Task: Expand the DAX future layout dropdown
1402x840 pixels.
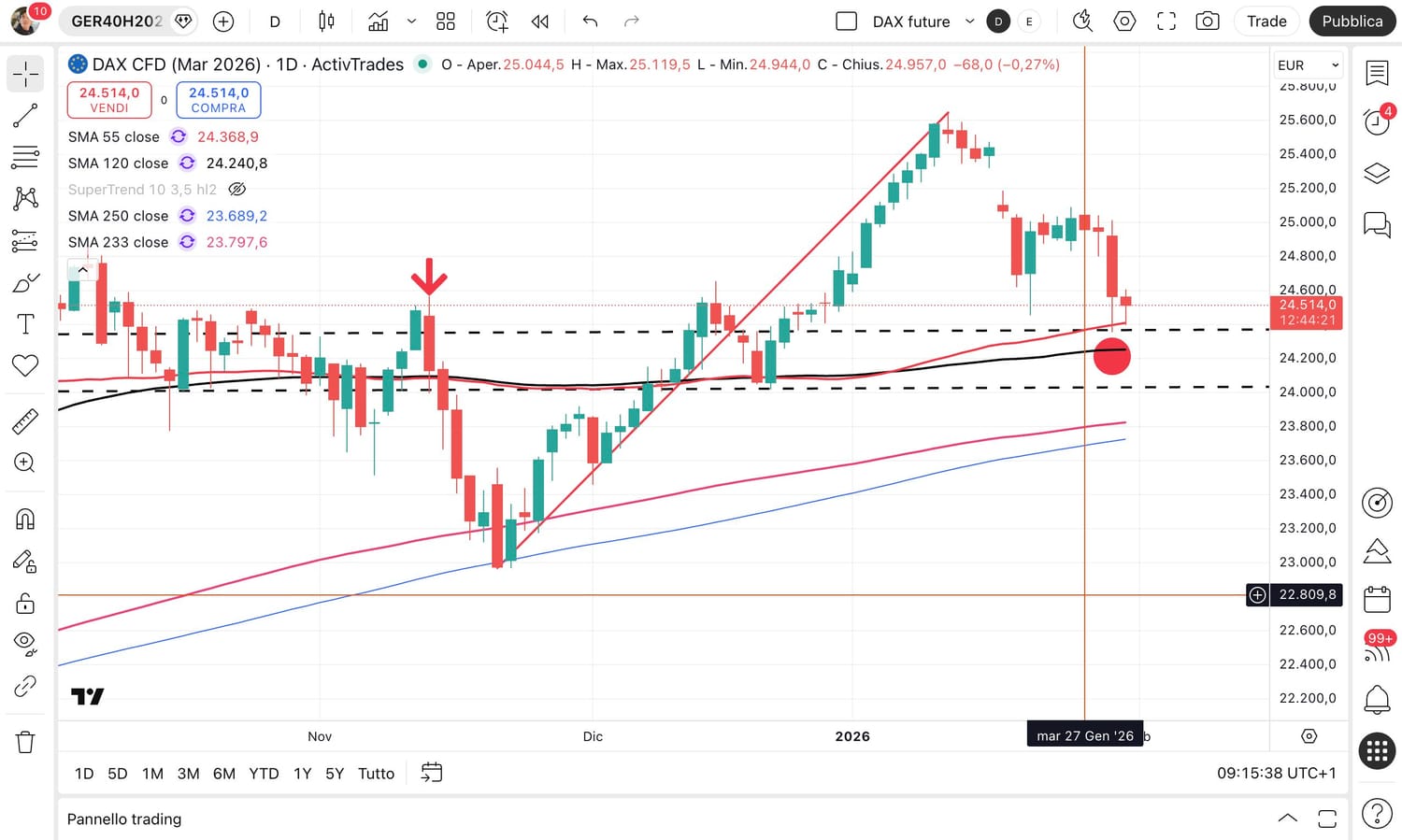Action: click(969, 21)
